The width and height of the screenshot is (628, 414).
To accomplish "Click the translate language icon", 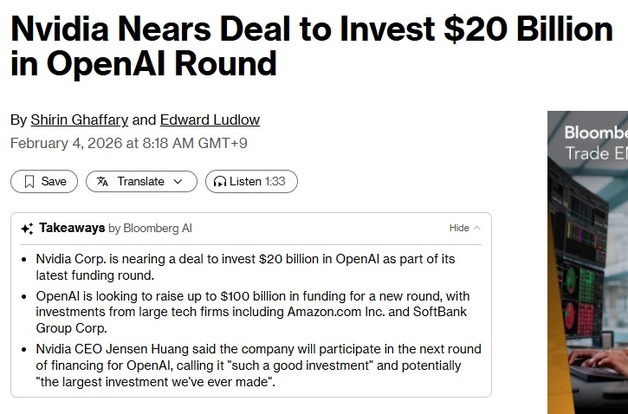I will pyautogui.click(x=103, y=181).
